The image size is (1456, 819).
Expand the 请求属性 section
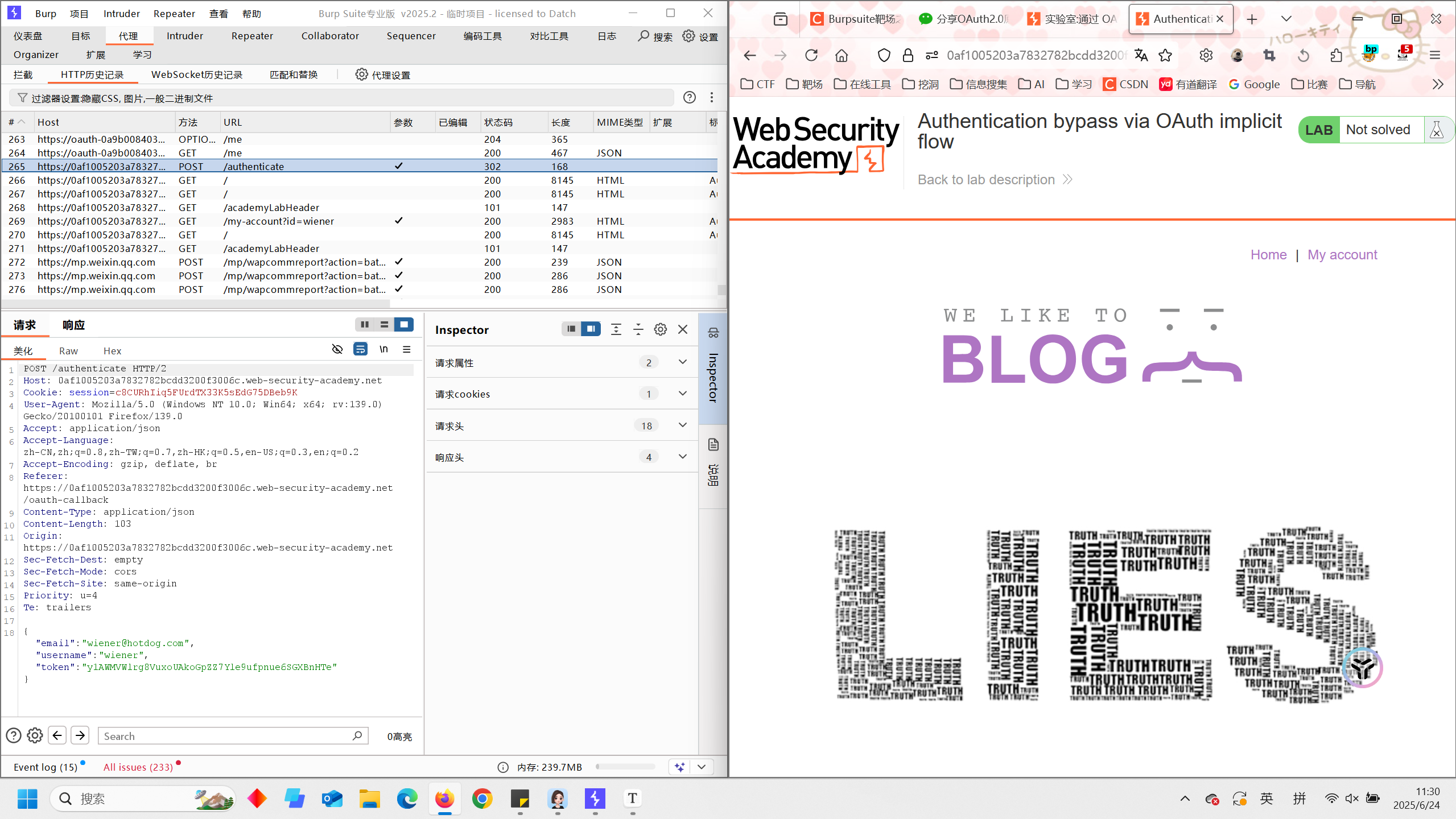click(x=682, y=362)
